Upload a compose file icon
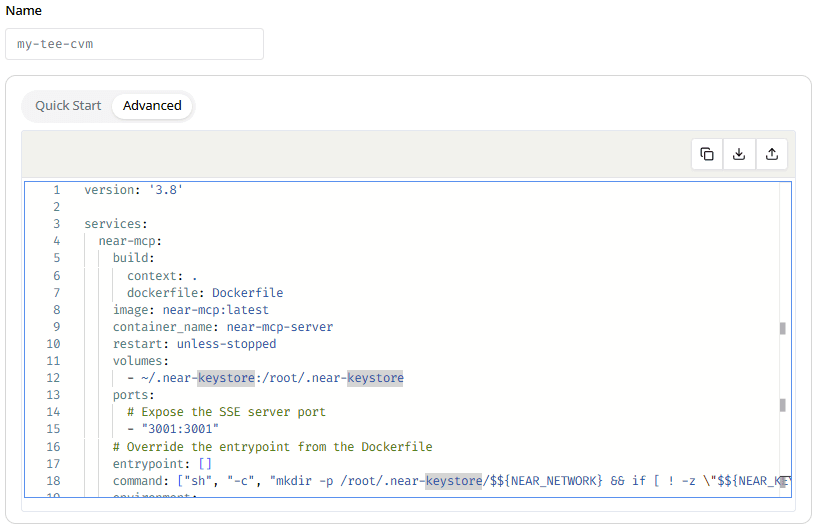The image size is (816, 527). [x=771, y=154]
